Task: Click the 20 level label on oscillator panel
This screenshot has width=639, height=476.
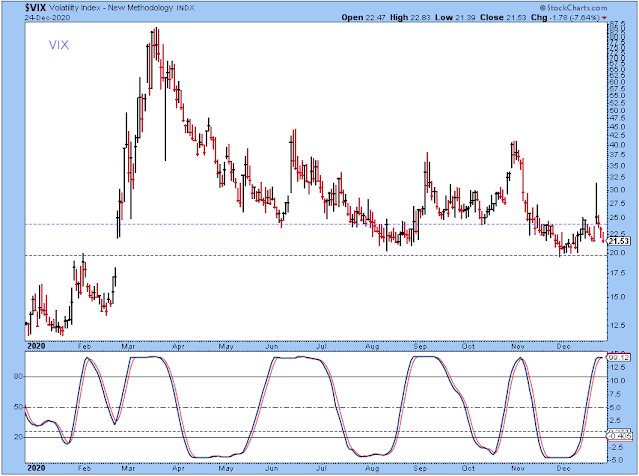Action: point(19,437)
